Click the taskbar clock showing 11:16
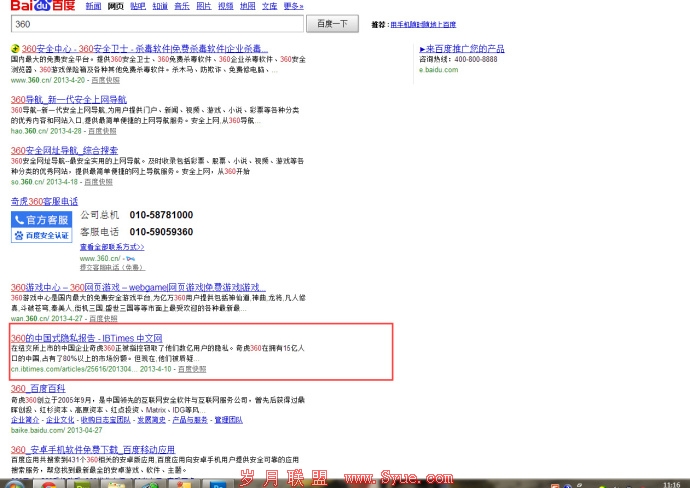 [672, 484]
